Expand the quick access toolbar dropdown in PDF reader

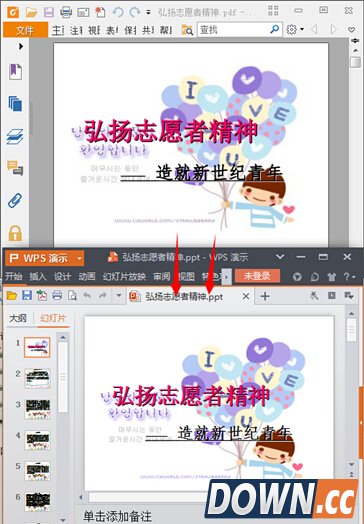tap(148, 12)
